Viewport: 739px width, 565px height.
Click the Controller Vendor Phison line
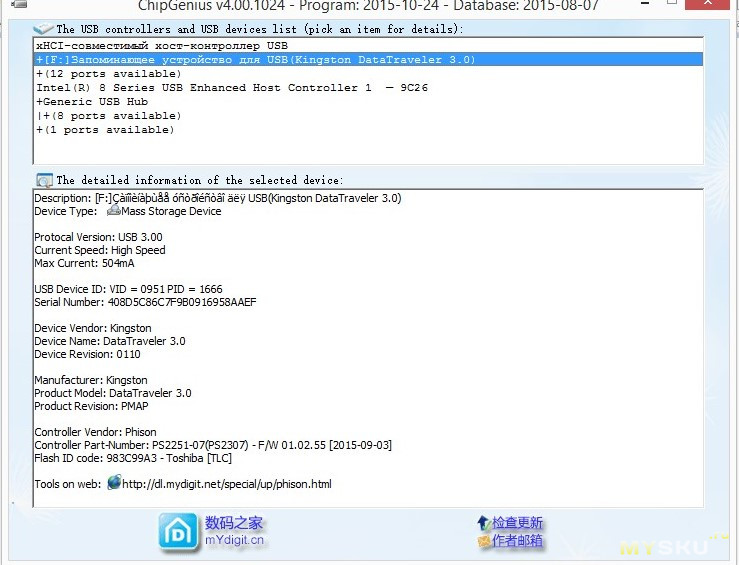point(95,432)
